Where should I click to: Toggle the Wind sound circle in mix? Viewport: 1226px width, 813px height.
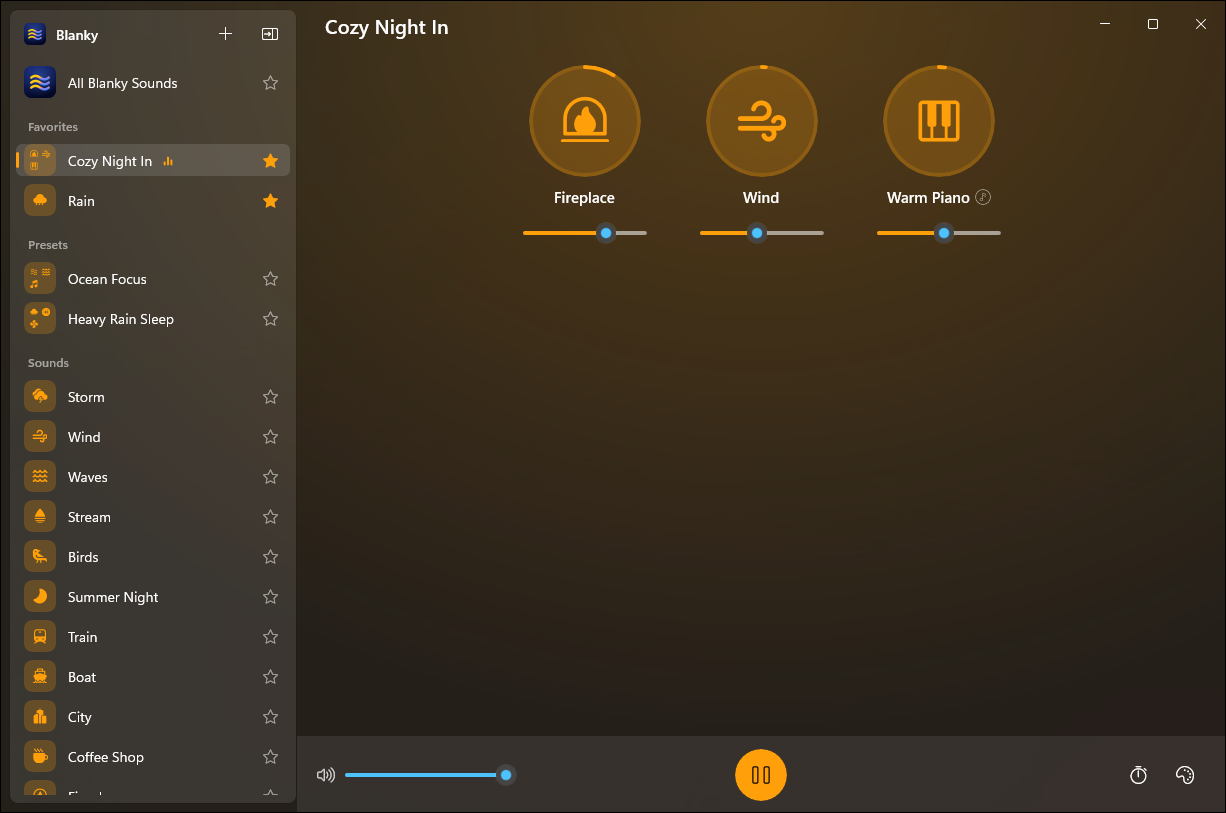point(762,121)
